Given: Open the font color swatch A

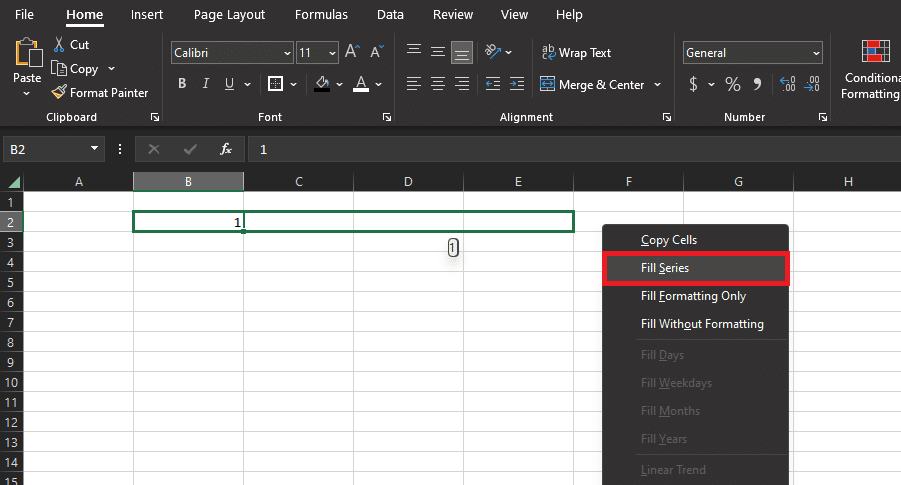Looking at the screenshot, I should click(360, 84).
